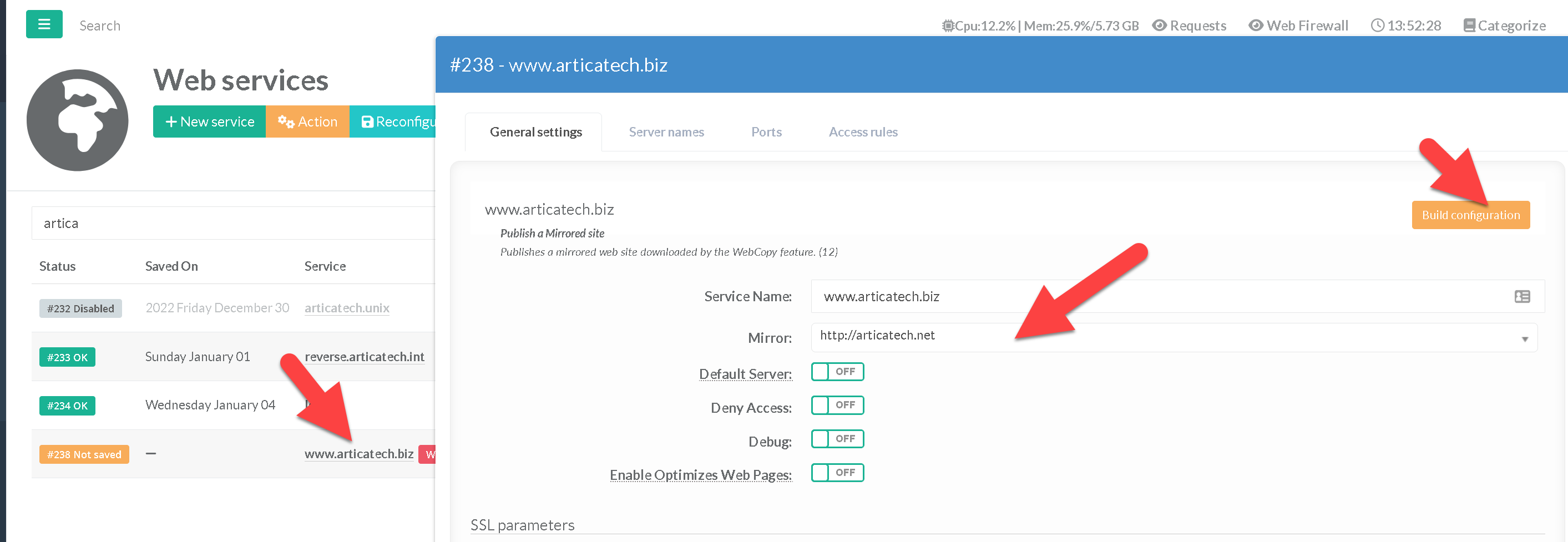Click the CPU and memory status icon
Screen dimensions: 1568x542
[948, 26]
